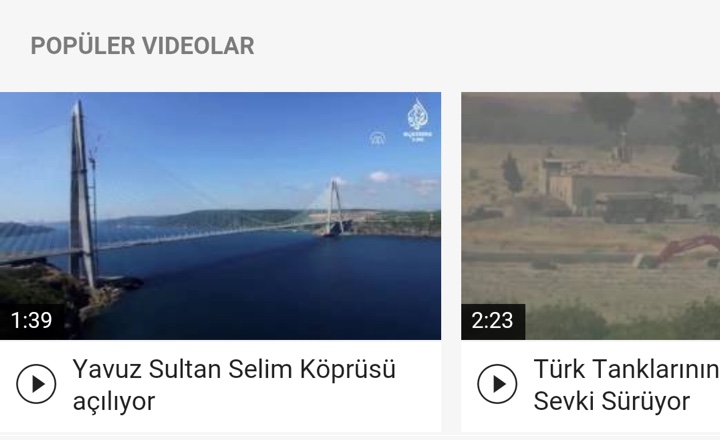Open the Turkish tanks video thumbnail
Screen dimensions: 720x440
pyautogui.click(x=591, y=216)
